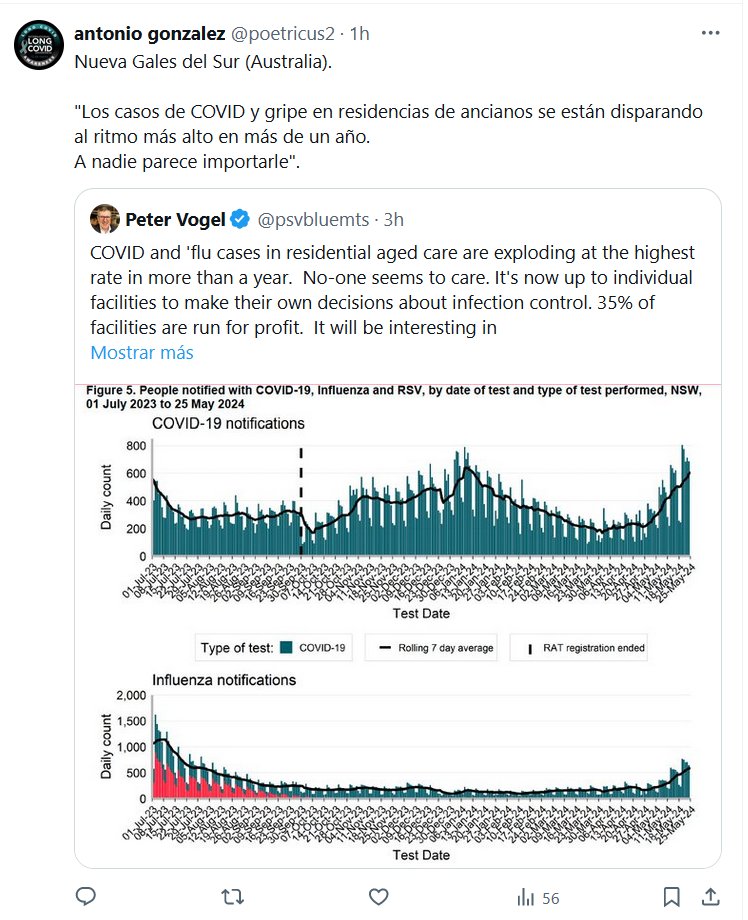Click the repost arrows icon
The image size is (748, 920).
pyautogui.click(x=232, y=896)
